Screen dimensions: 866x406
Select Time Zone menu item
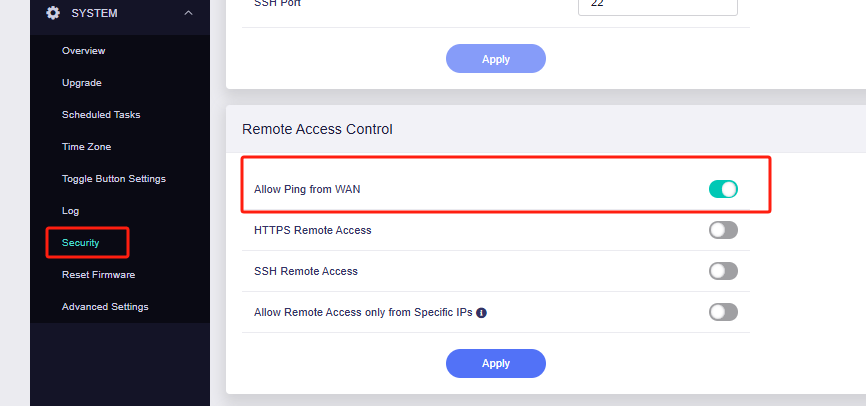click(x=86, y=146)
